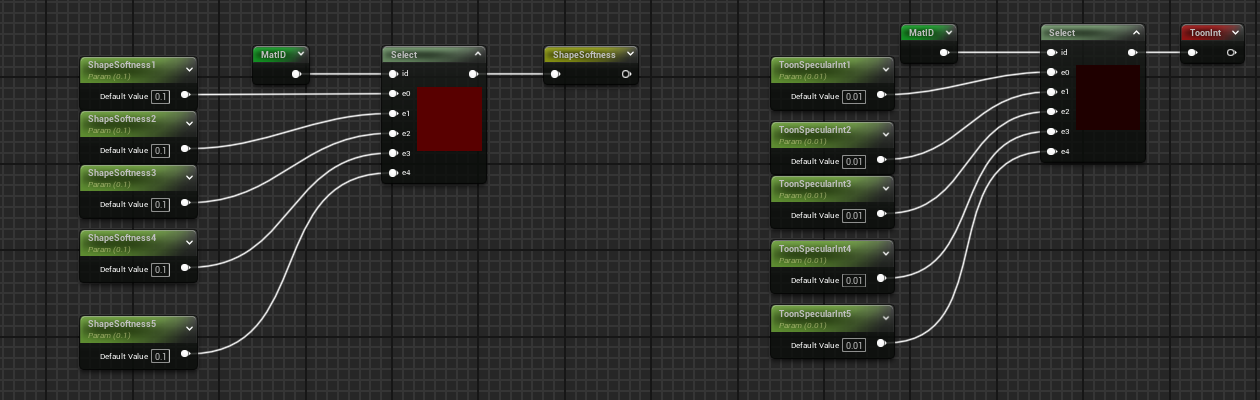Click the e0 input pin on the Select node feeding ToonInt
Image resolution: width=1260 pixels, height=400 pixels.
1051,72
